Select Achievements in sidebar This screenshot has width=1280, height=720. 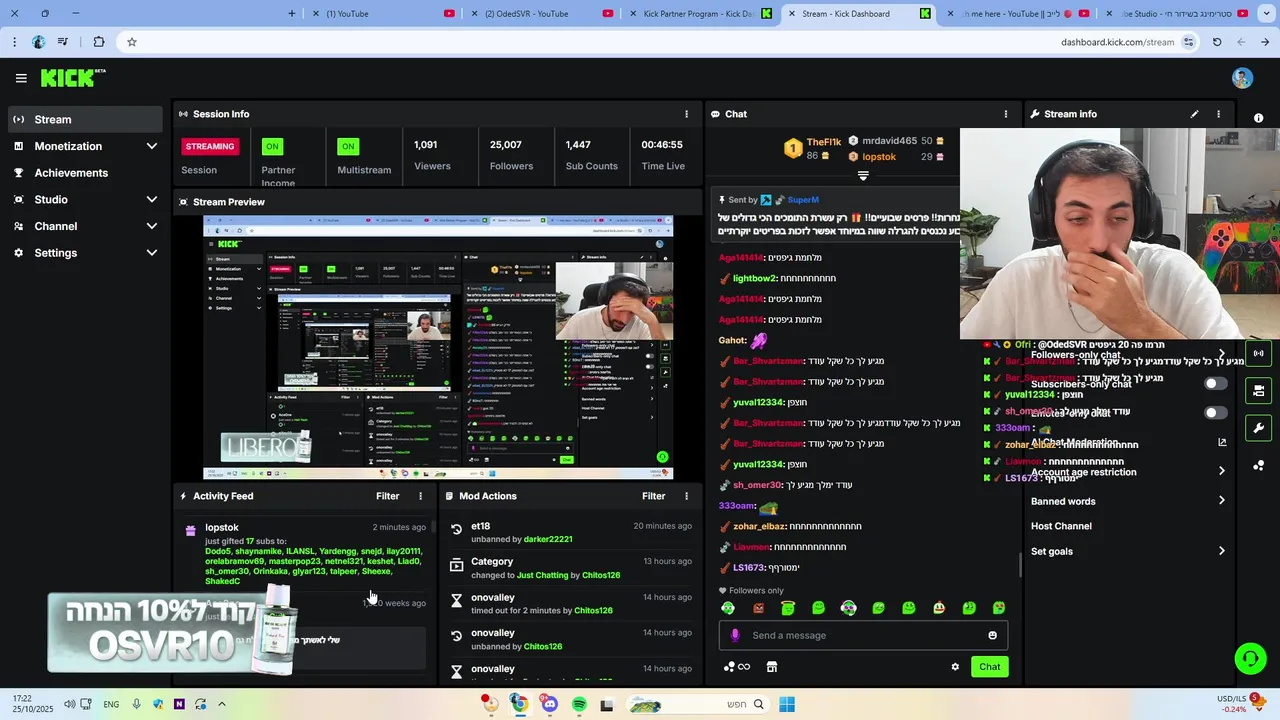pos(84,173)
